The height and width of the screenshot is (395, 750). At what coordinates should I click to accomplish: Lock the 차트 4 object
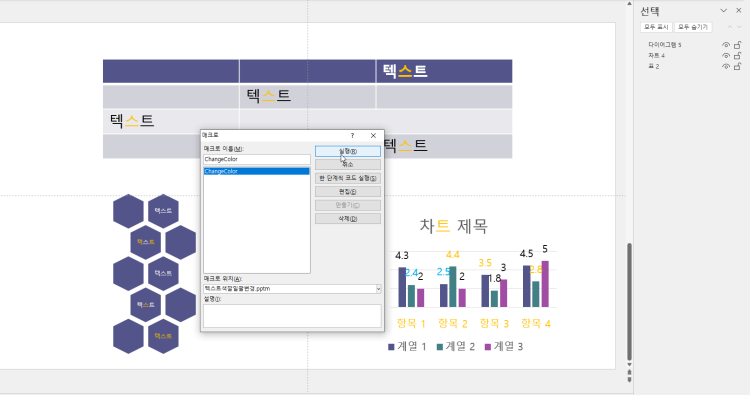(738, 55)
